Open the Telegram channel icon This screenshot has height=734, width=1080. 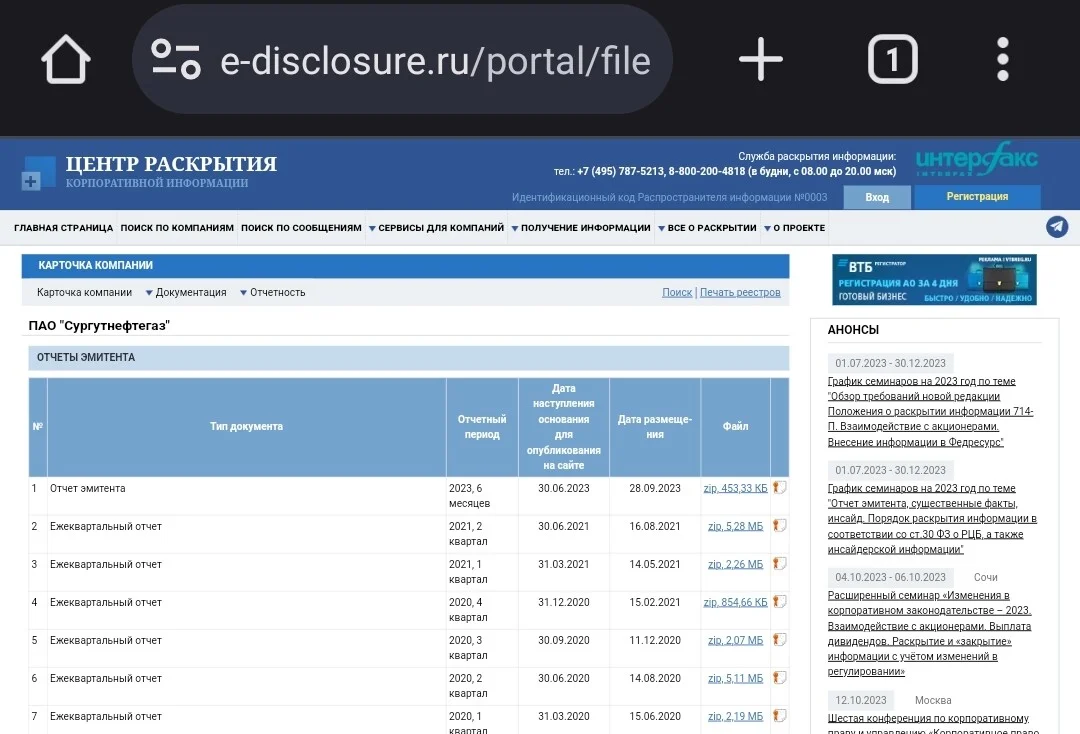(x=1057, y=227)
